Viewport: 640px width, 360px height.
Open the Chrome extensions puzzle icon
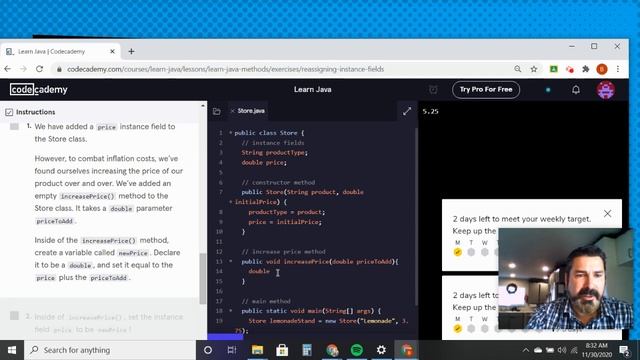(x=586, y=69)
